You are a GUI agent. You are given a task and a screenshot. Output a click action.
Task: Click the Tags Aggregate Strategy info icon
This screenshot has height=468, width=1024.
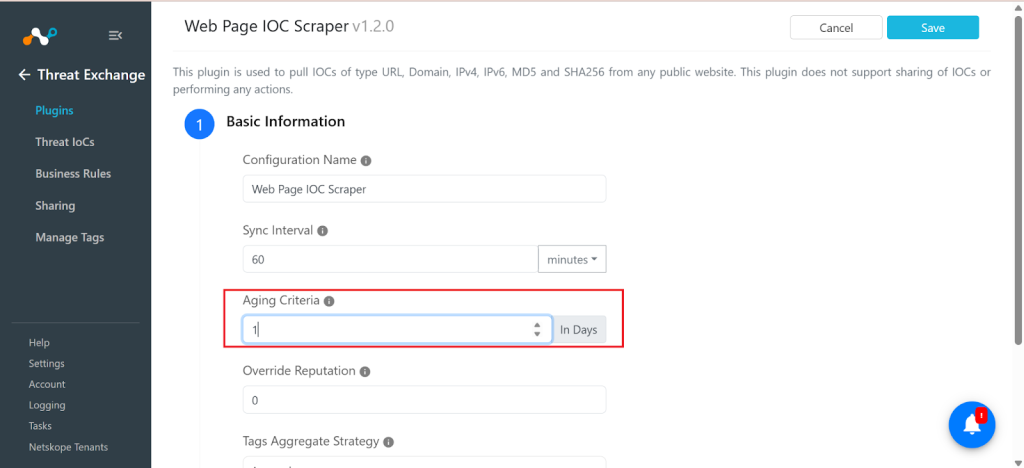[x=389, y=443]
